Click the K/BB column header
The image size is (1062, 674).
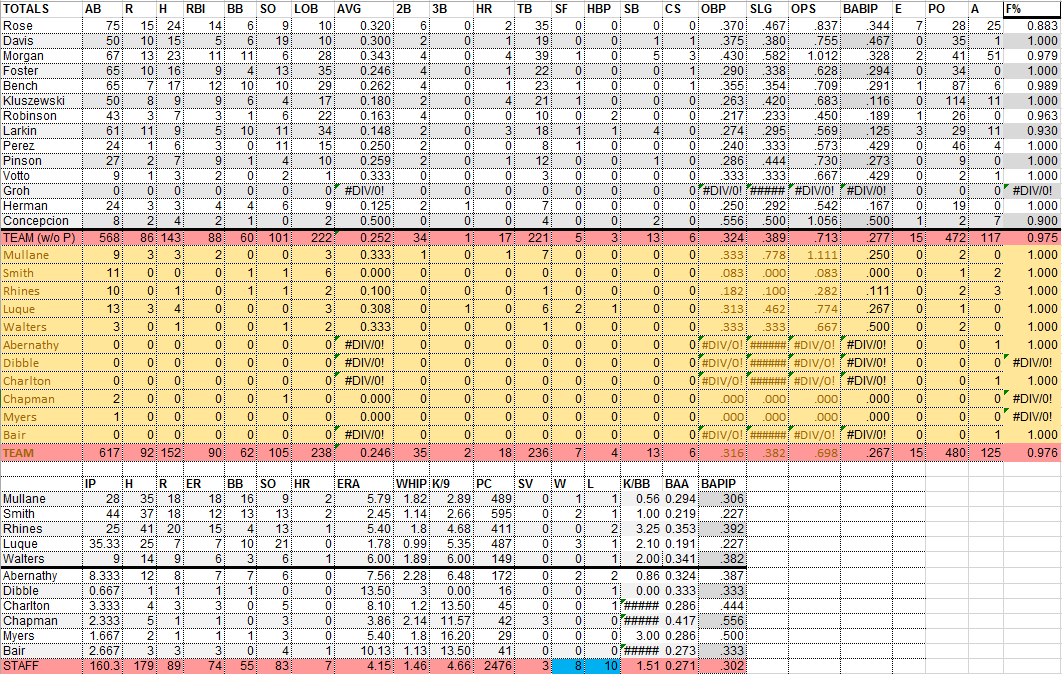tap(641, 484)
